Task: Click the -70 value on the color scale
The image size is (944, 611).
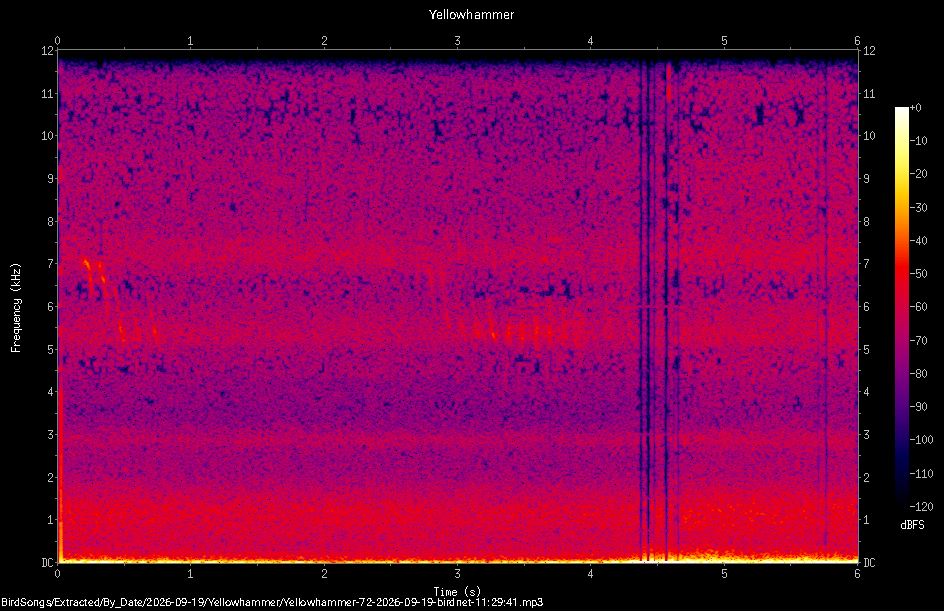Action: (919, 341)
